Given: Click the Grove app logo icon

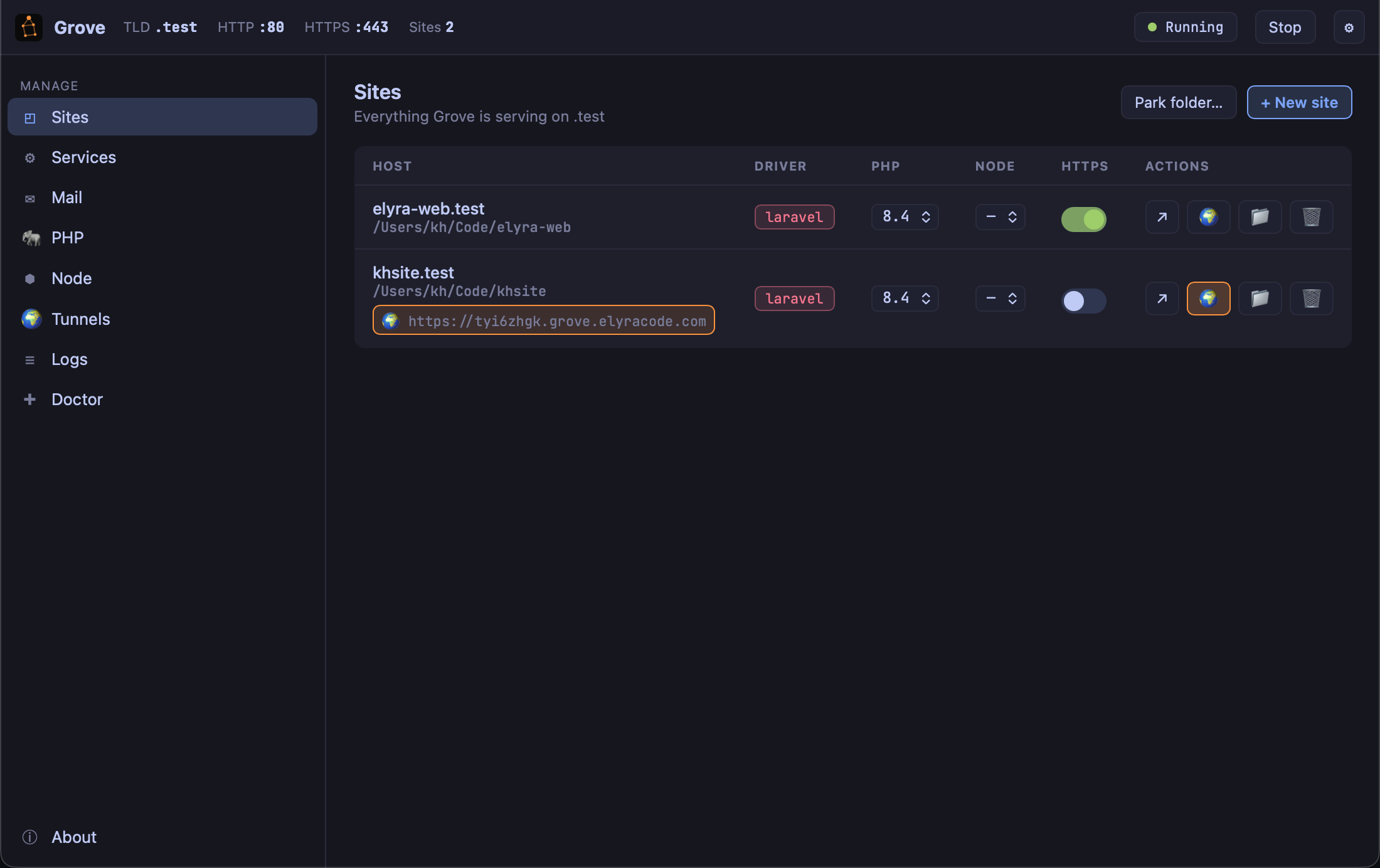Looking at the screenshot, I should (29, 27).
